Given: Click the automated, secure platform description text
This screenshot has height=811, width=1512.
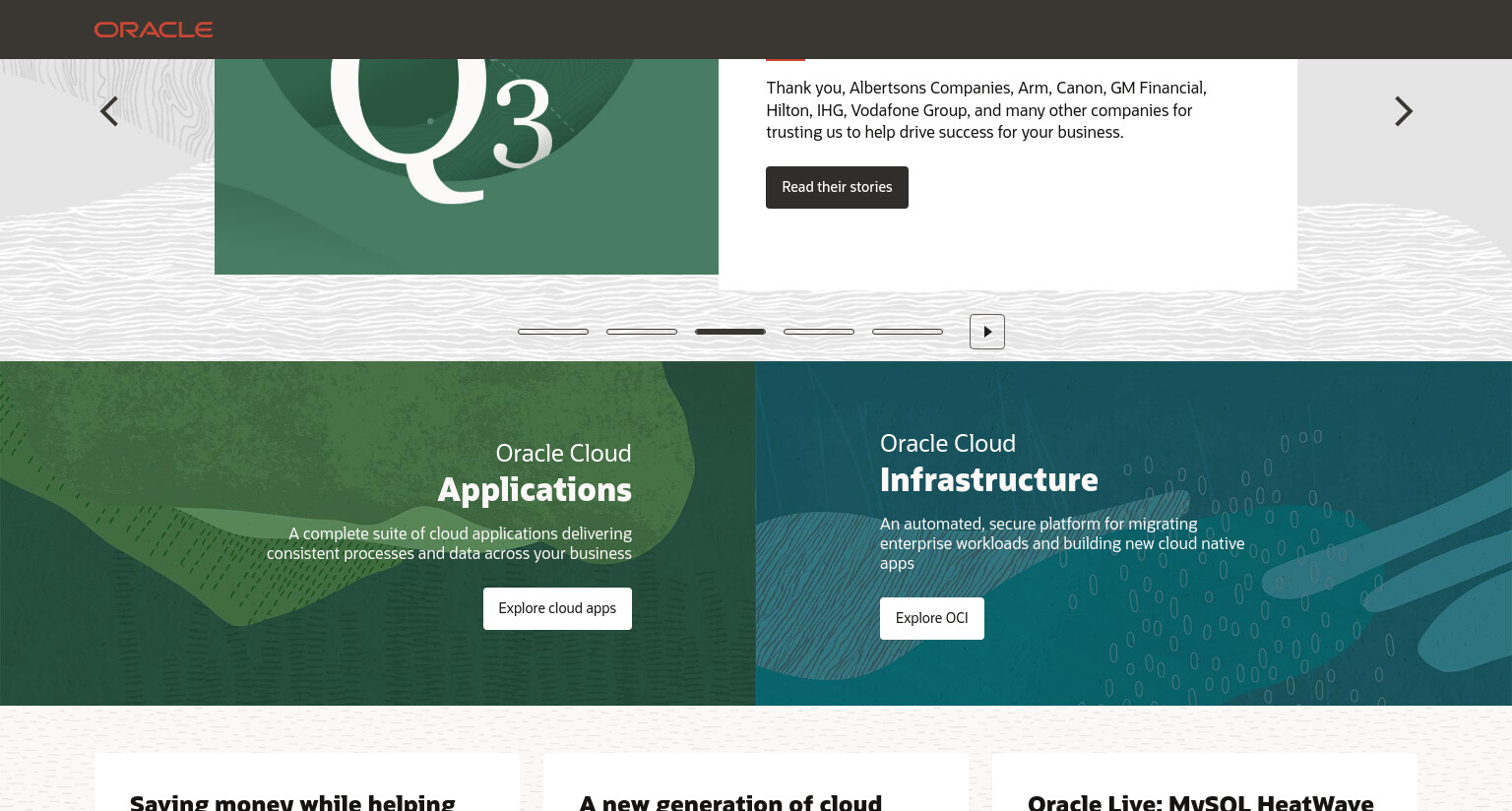Looking at the screenshot, I should point(1062,543).
